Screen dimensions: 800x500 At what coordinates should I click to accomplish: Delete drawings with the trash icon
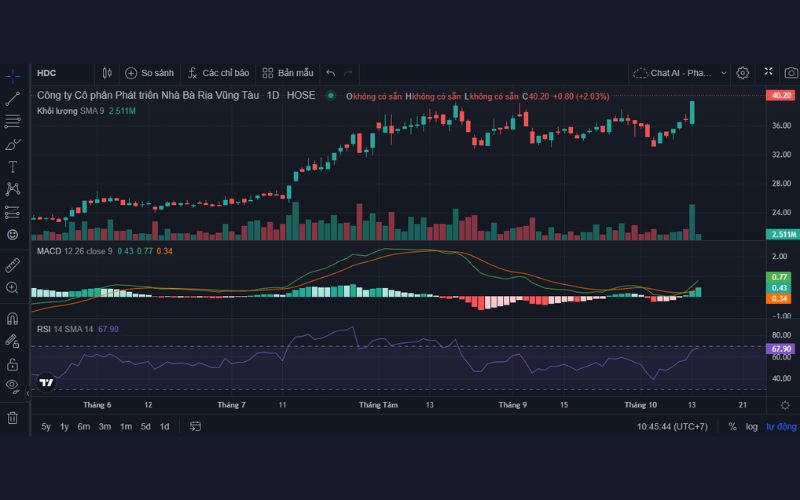pos(13,417)
